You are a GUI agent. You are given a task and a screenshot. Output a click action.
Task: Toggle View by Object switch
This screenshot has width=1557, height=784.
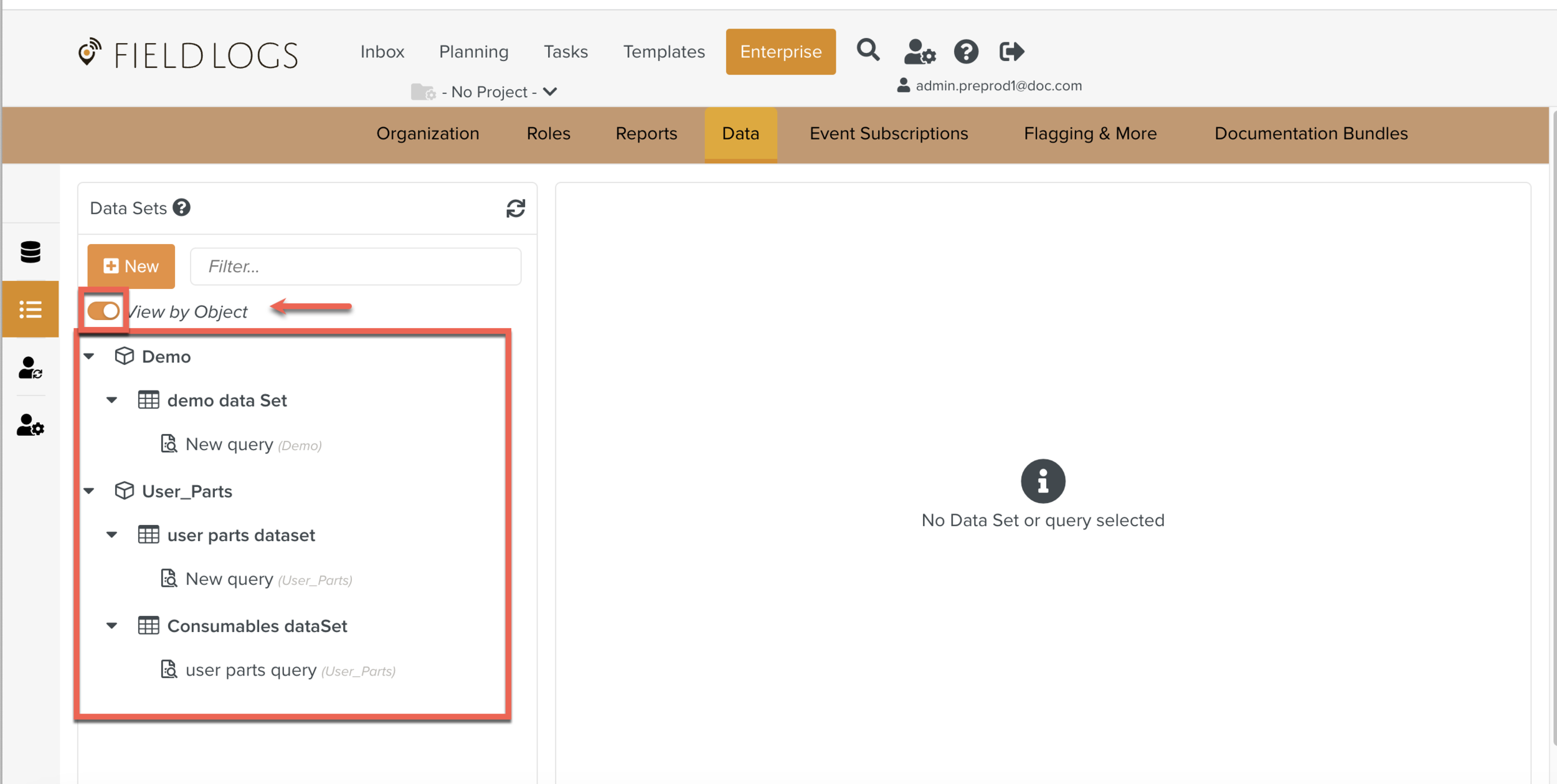pyautogui.click(x=103, y=311)
